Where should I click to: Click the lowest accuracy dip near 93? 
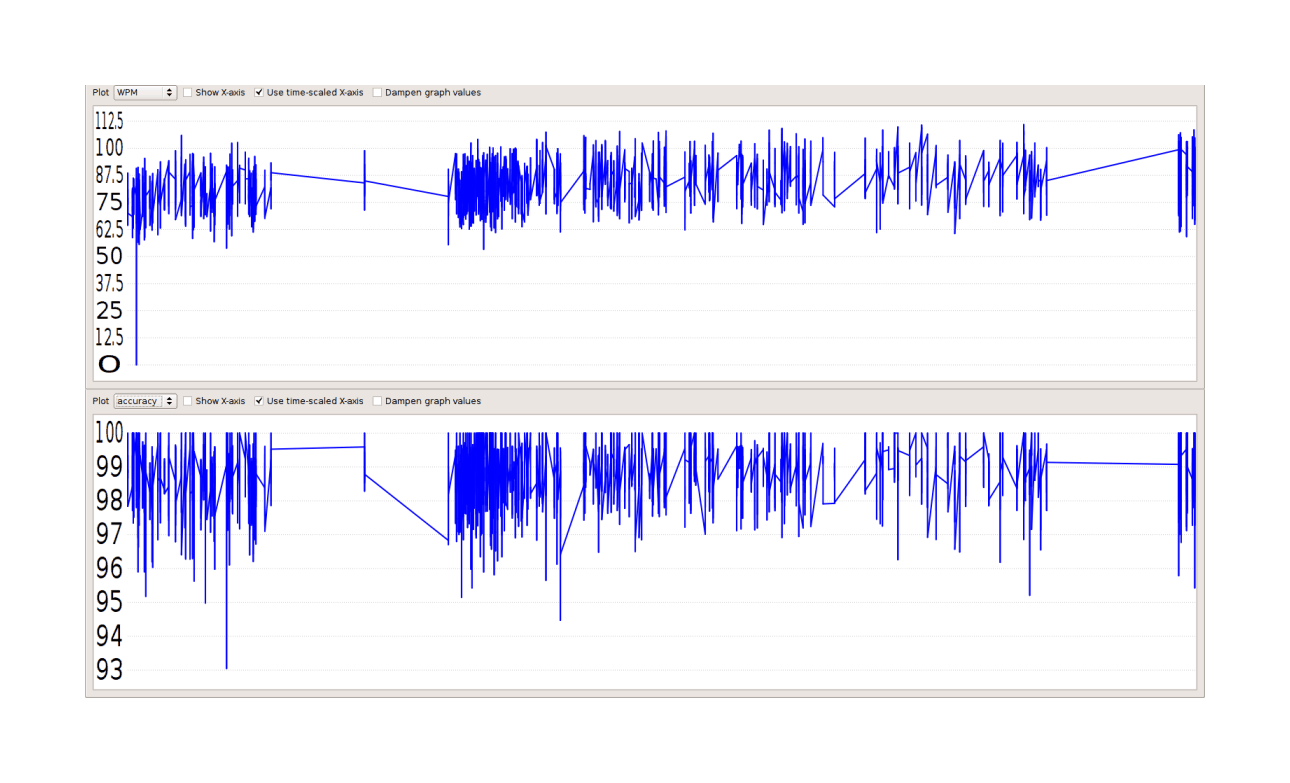tap(226, 660)
